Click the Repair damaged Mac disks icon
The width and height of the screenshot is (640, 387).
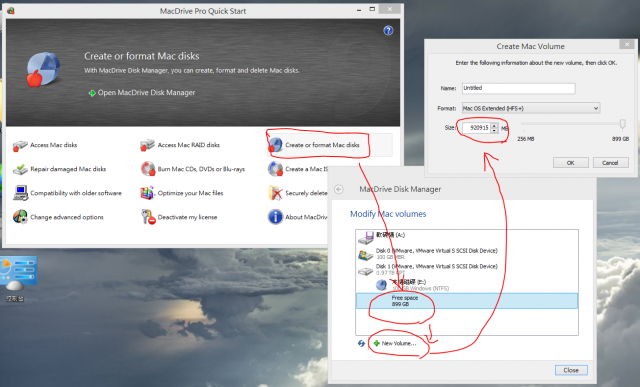click(20, 169)
